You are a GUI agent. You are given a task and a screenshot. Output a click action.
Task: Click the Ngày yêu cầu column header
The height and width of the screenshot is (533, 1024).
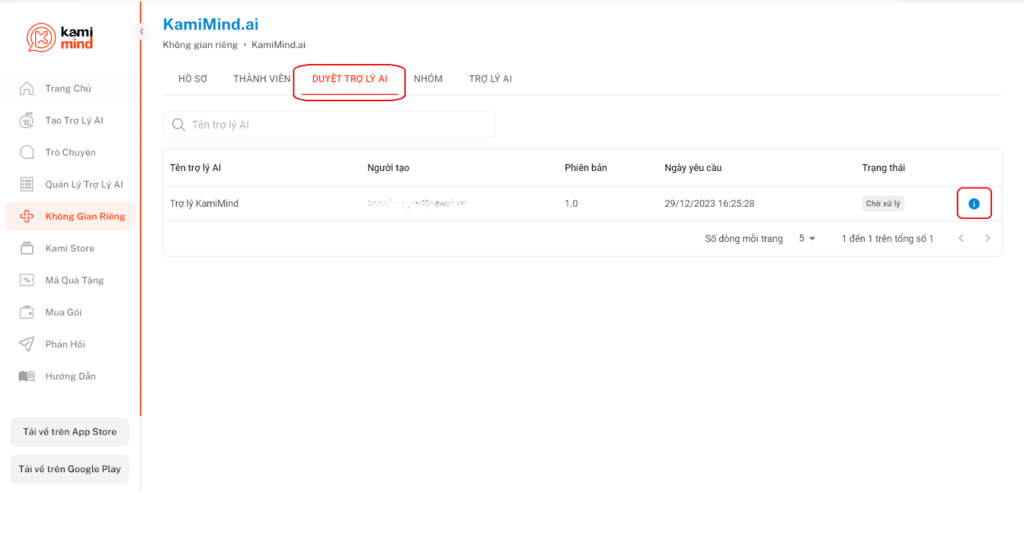click(x=693, y=168)
